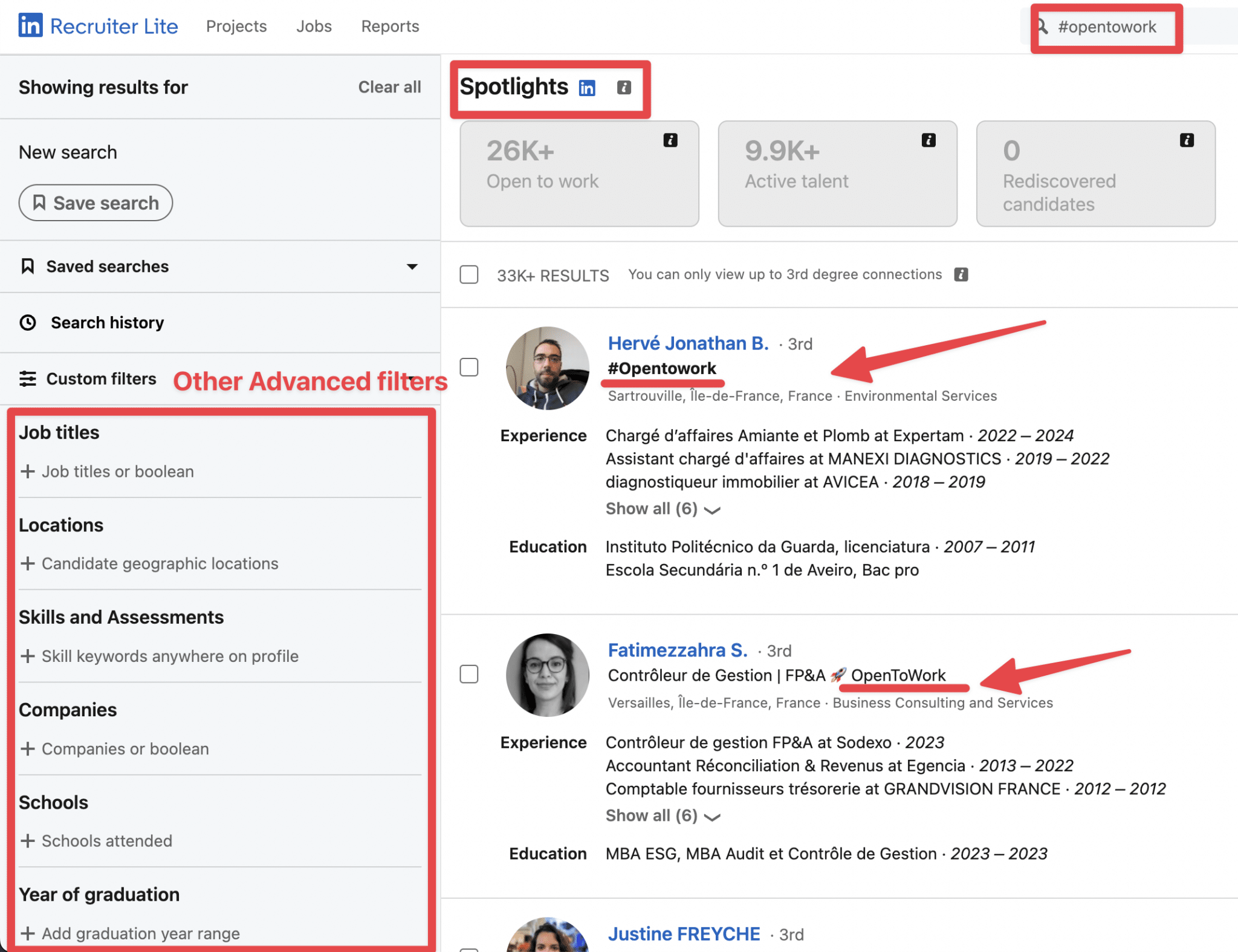Open the Projects menu
Viewport: 1238px width, 952px height.
(236, 26)
